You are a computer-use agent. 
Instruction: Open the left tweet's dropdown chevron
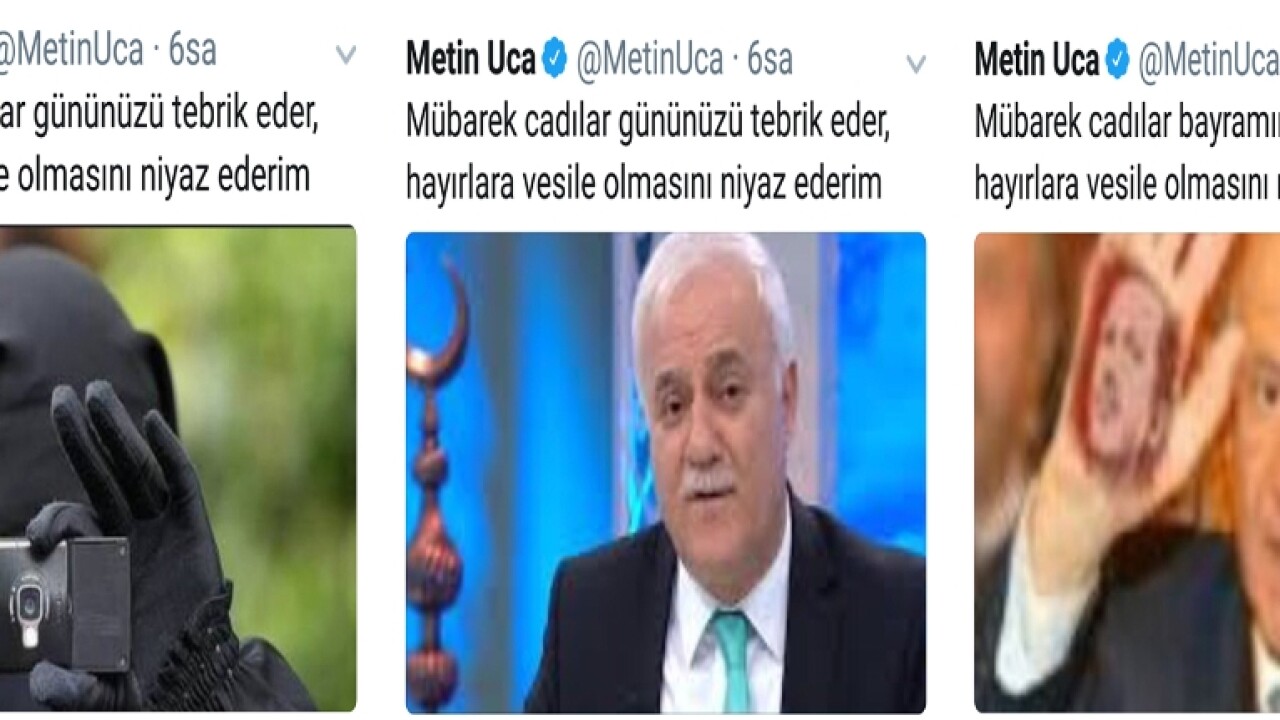pos(345,54)
